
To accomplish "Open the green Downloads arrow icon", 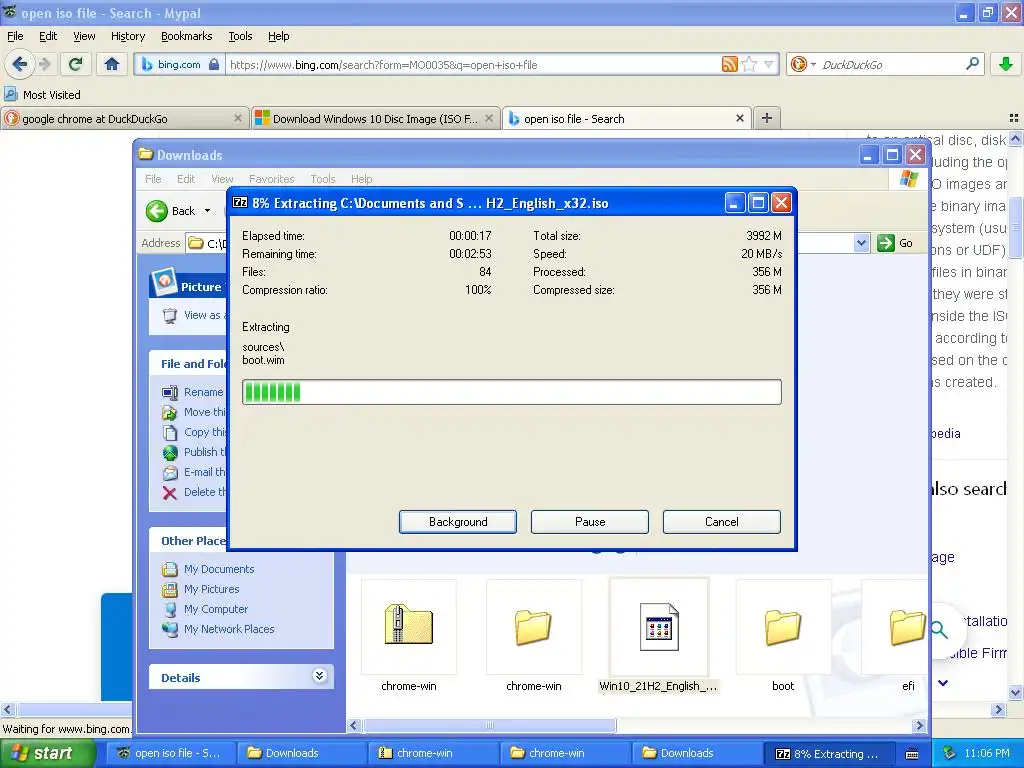I will (x=1006, y=64).
